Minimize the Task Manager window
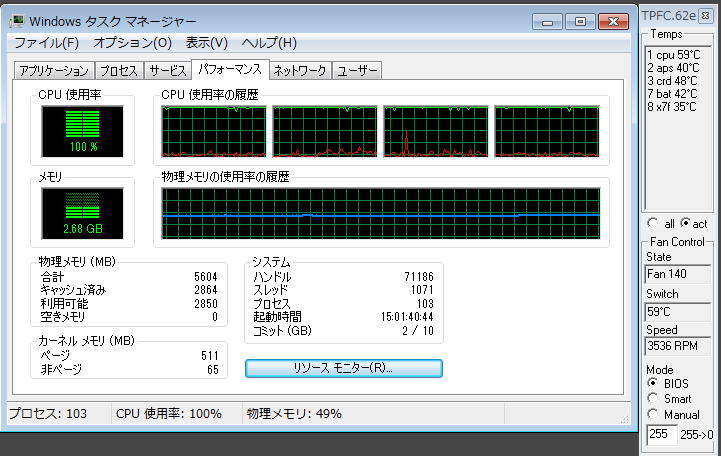 coord(550,19)
